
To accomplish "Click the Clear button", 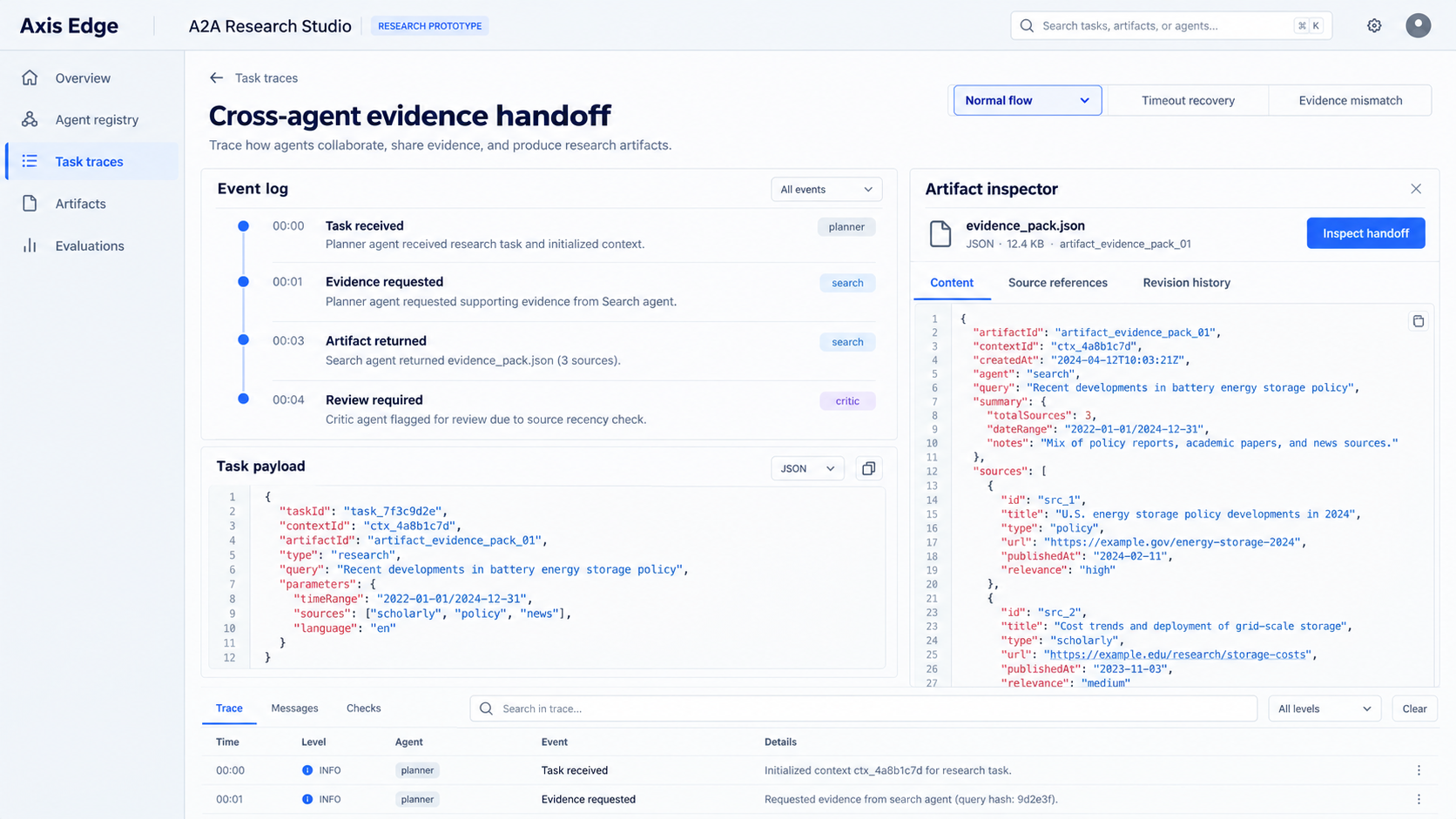I will pos(1414,708).
